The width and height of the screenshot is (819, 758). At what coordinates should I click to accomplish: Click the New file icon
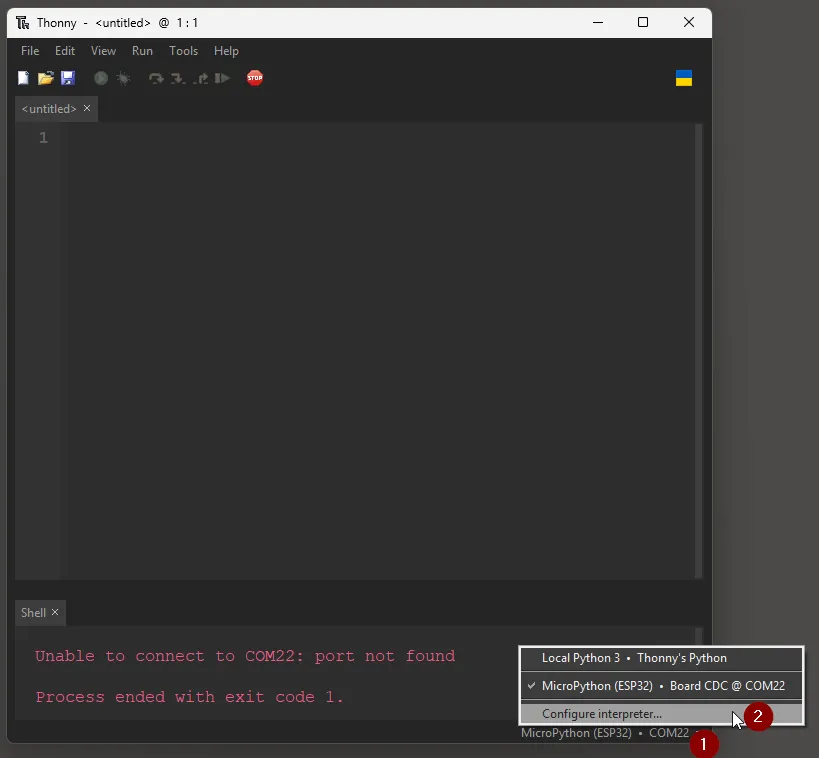pyautogui.click(x=22, y=77)
